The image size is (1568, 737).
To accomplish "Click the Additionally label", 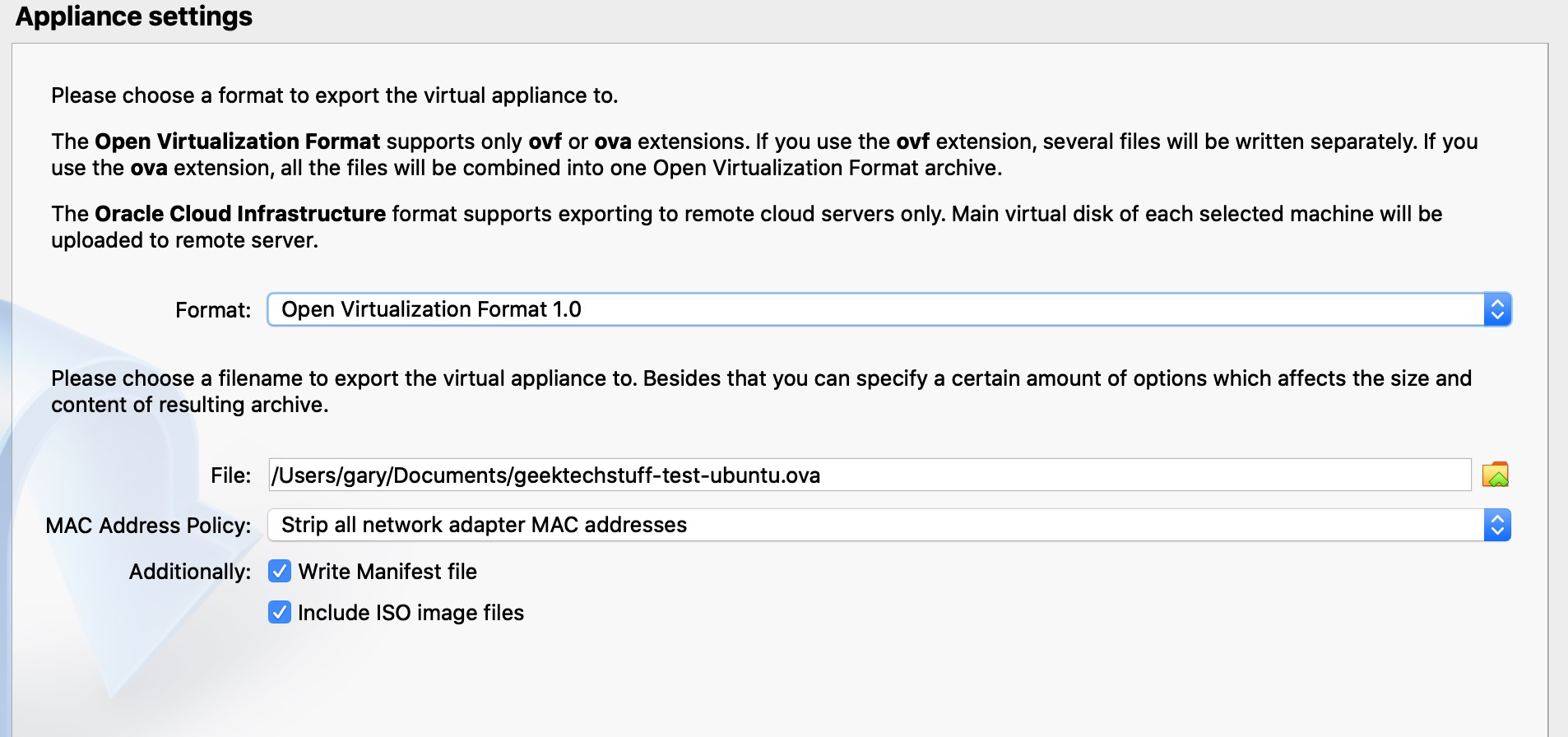I will [x=188, y=572].
